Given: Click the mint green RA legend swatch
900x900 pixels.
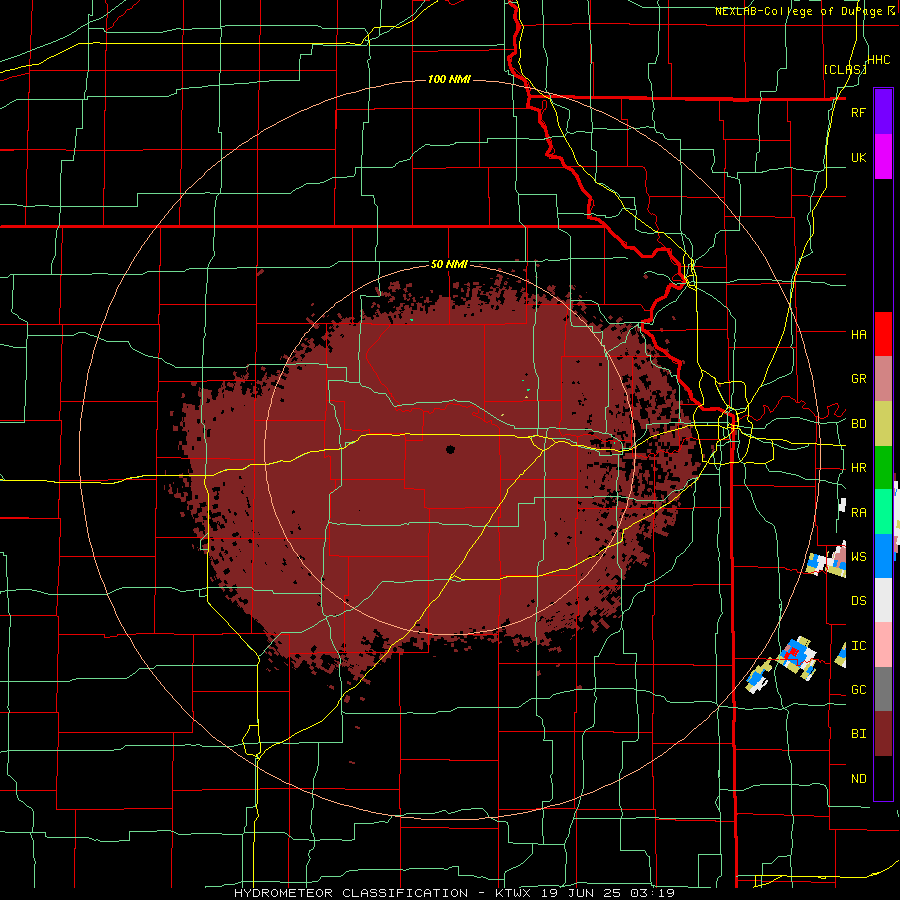Looking at the screenshot, I should (883, 512).
